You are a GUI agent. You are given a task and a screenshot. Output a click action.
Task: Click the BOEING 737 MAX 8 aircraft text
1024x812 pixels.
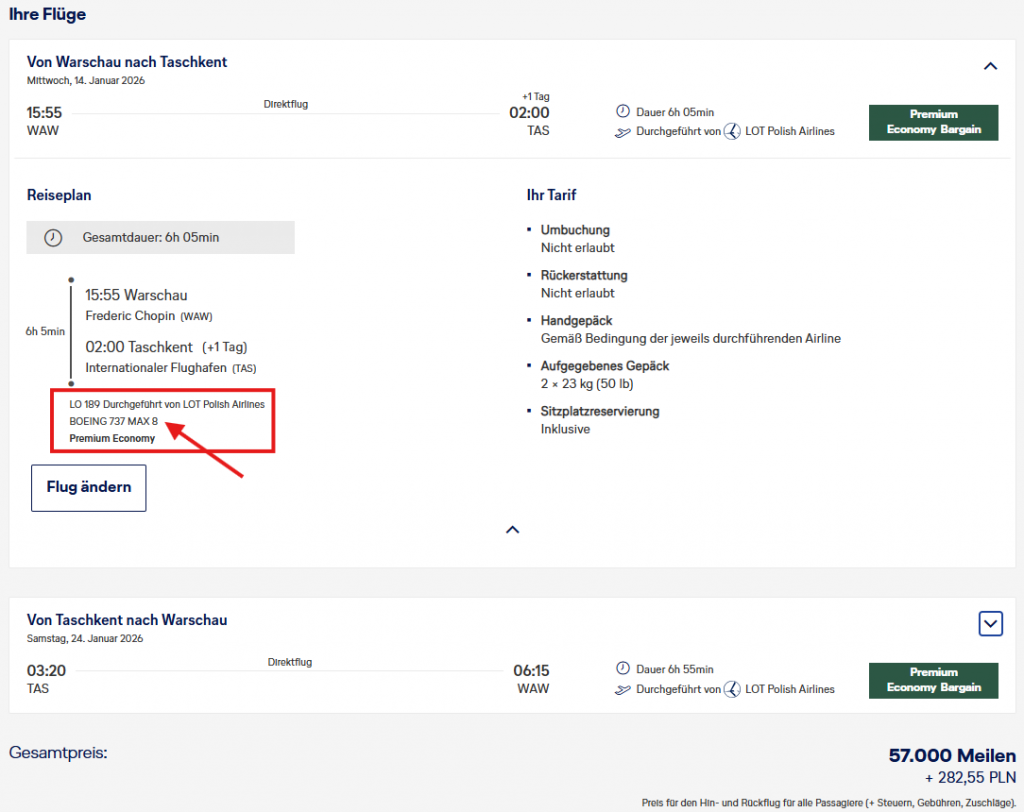tap(113, 421)
